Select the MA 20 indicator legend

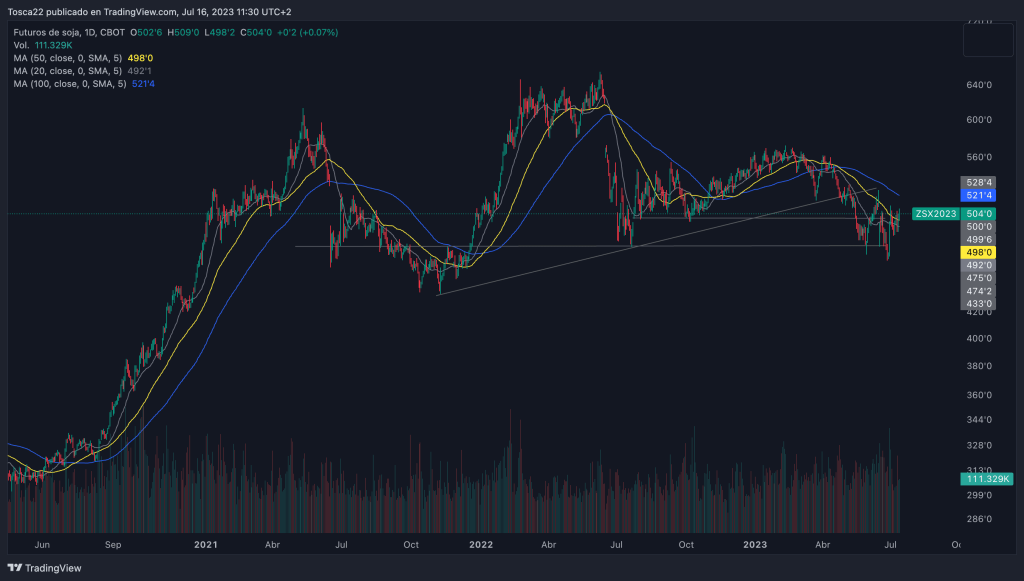coord(70,71)
